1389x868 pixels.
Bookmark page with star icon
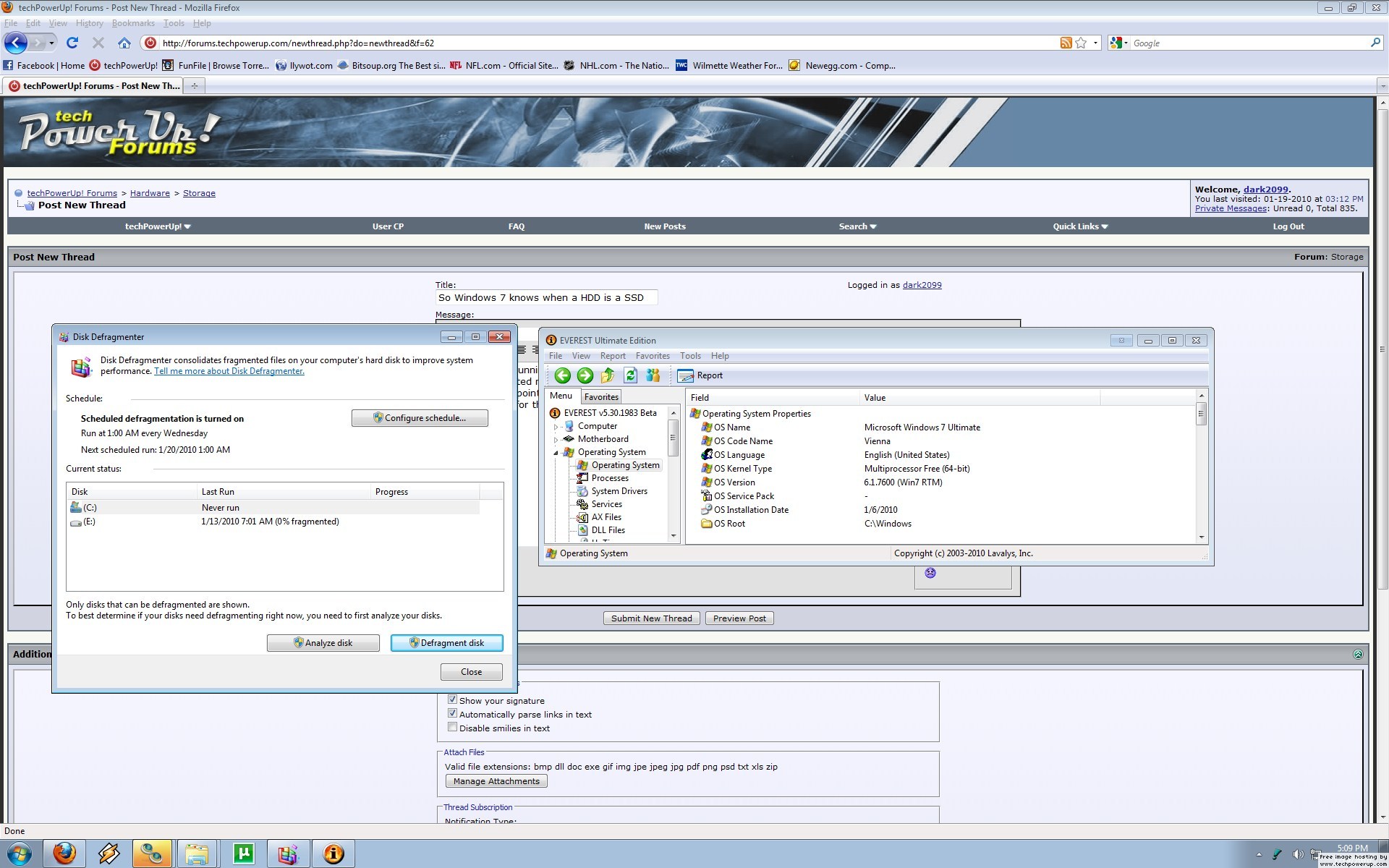coord(1081,43)
